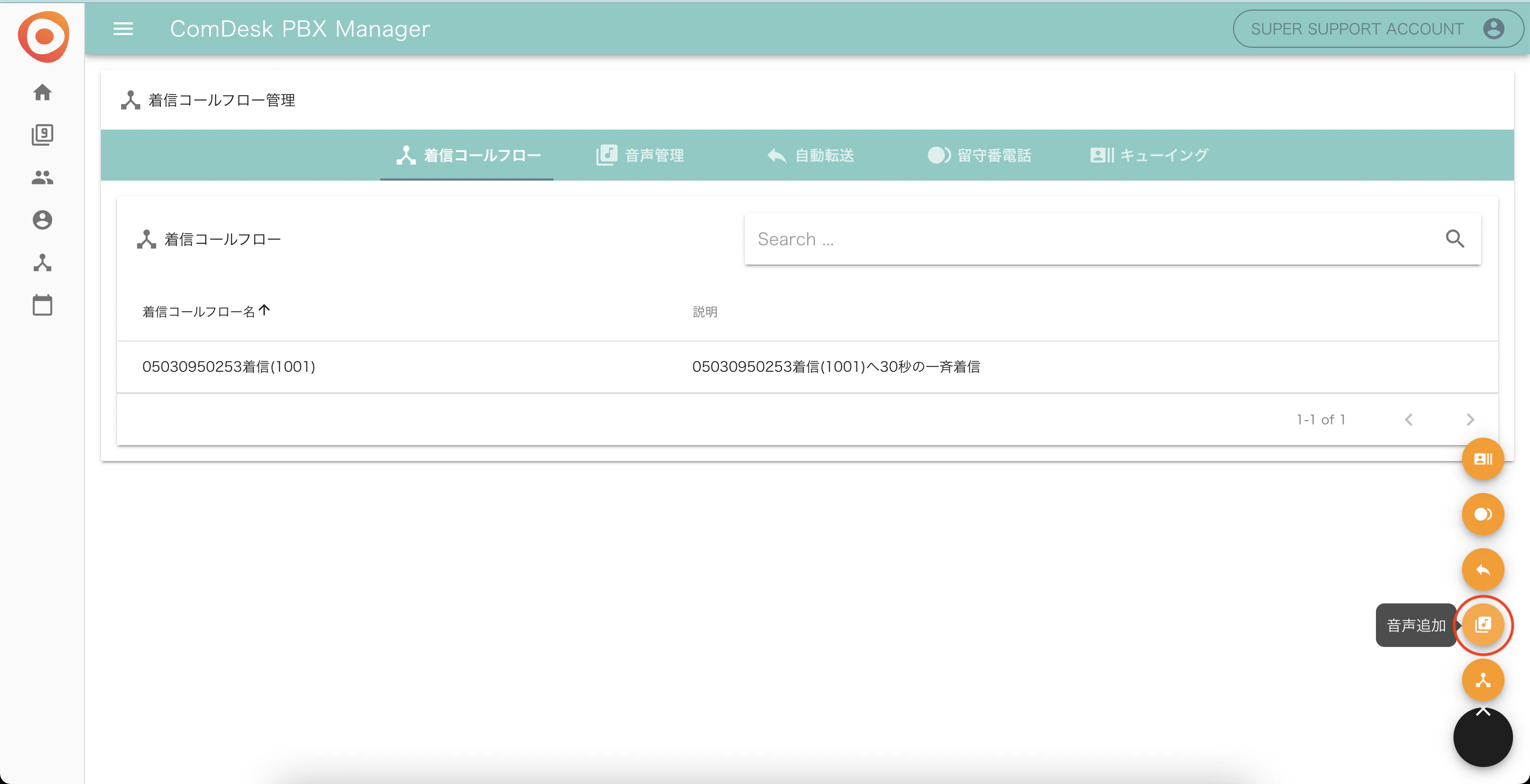
Task: Sort by 着信コールフロー名 column header
Action: coord(206,311)
